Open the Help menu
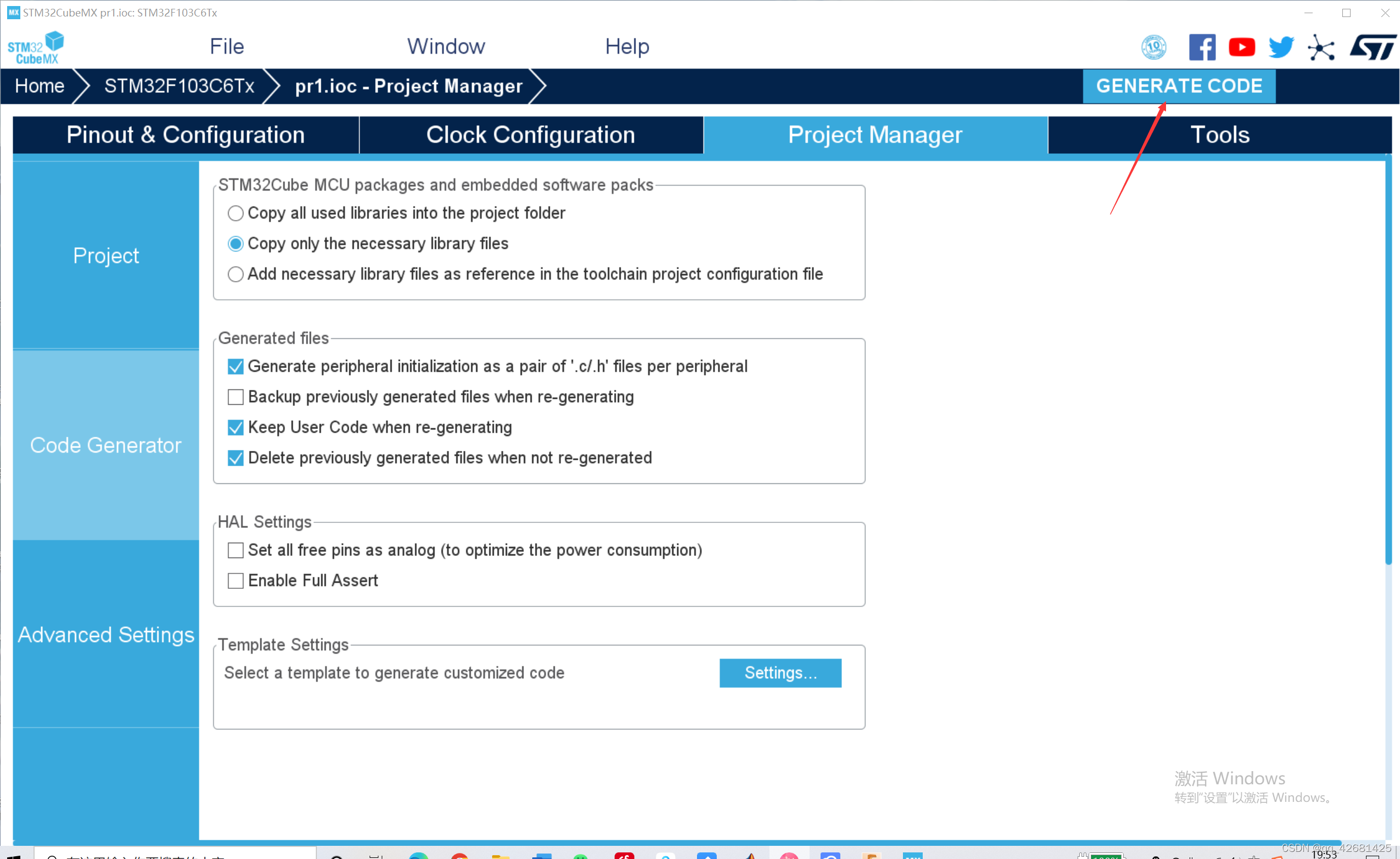The height and width of the screenshot is (859, 1400). 627,47
